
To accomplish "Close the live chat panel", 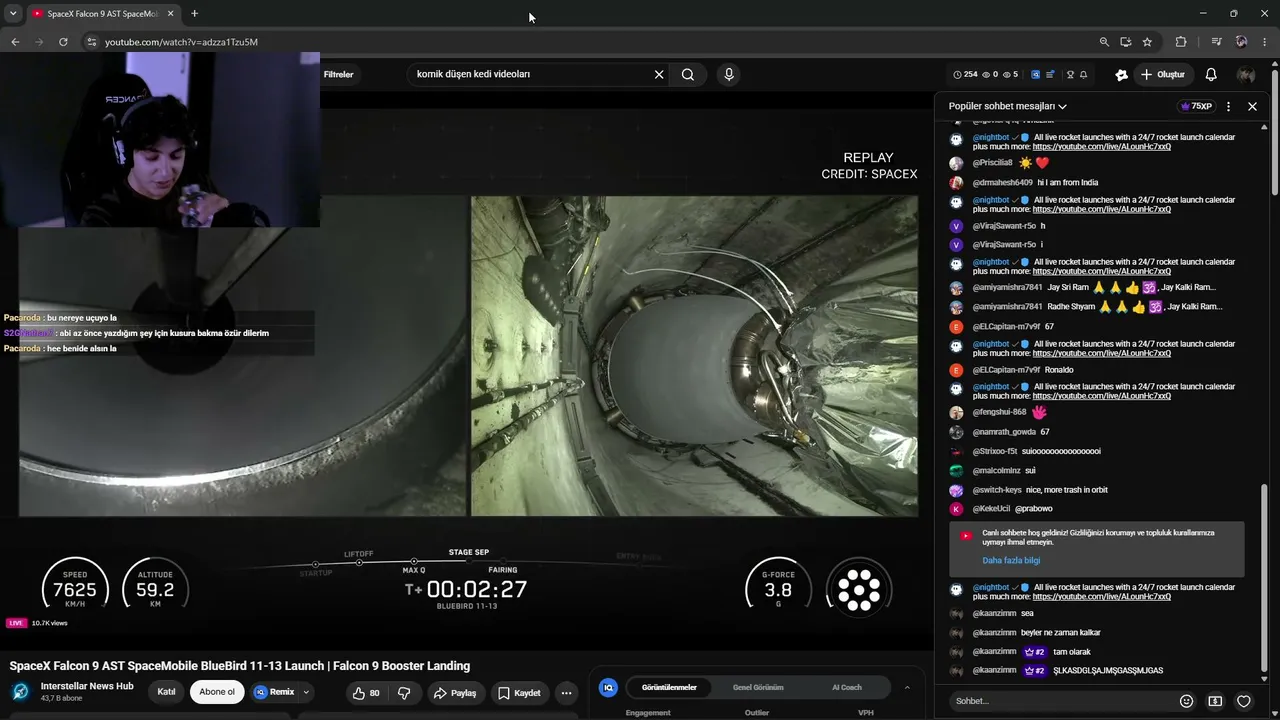I will (1252, 106).
